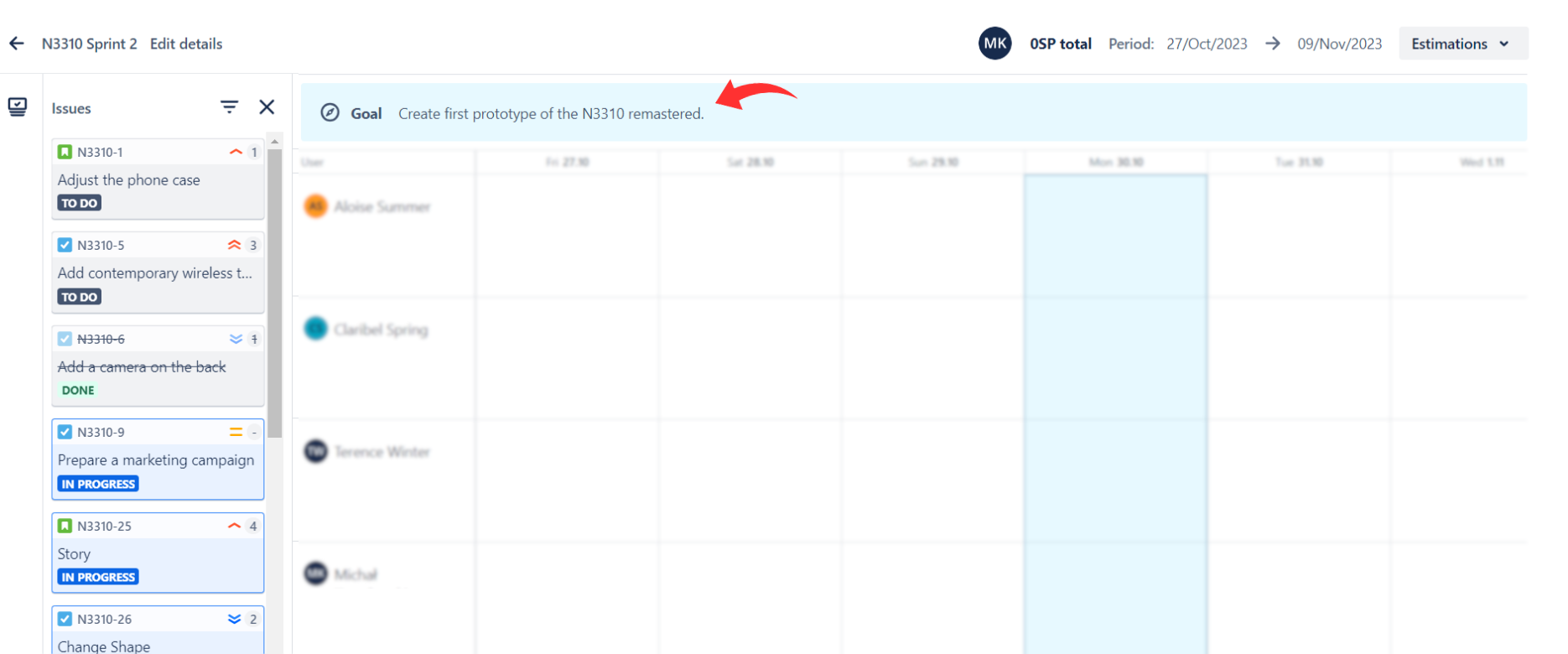
Task: Click high priority icon on N3310-25
Action: pyautogui.click(x=234, y=526)
